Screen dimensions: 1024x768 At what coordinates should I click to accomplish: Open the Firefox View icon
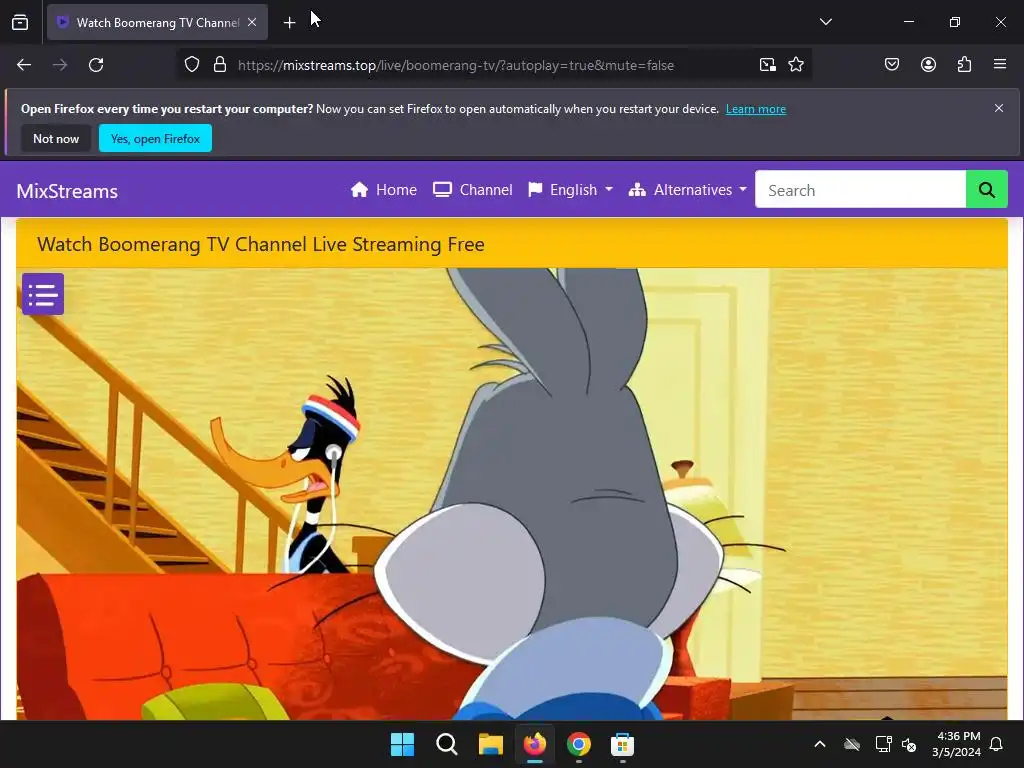point(20,22)
